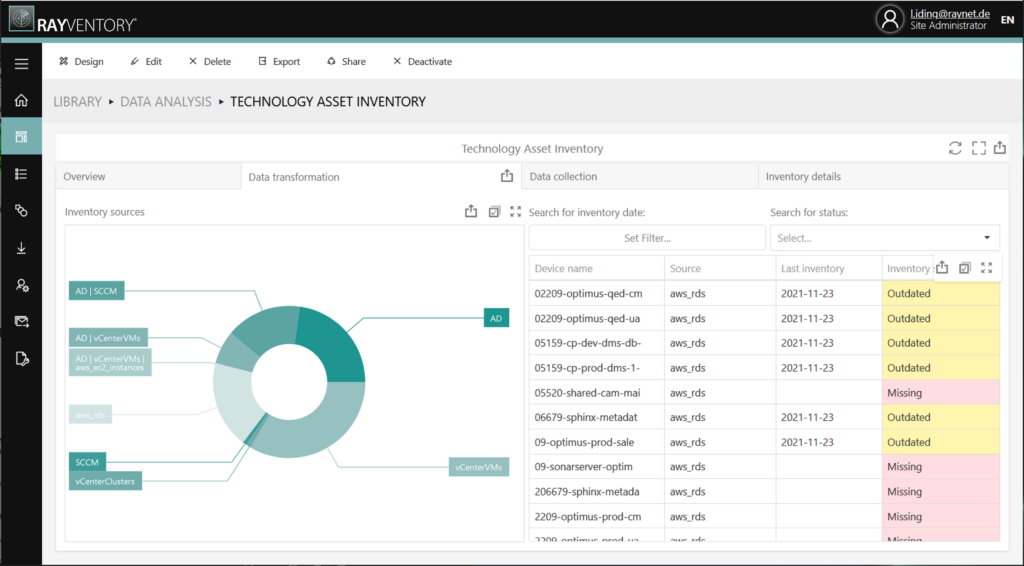Viewport: 1024px width, 566px height.
Task: Maximize the Inventory sources chart
Action: click(x=515, y=212)
